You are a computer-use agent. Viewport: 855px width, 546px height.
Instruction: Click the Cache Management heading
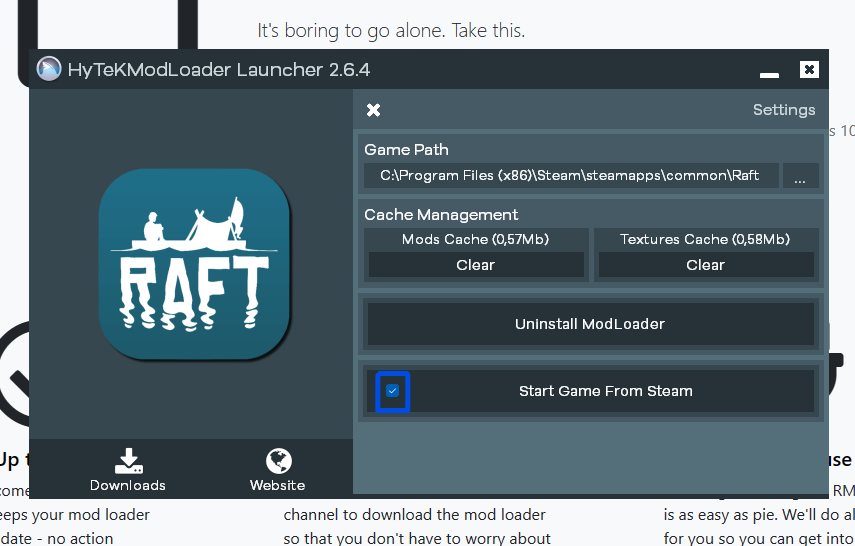(x=441, y=214)
